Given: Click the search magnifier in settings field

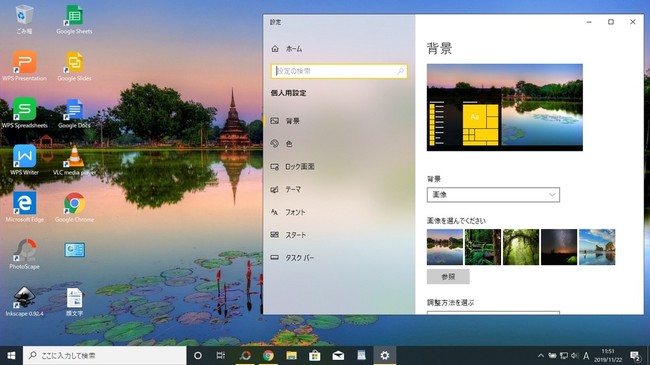Looking at the screenshot, I should (x=400, y=71).
